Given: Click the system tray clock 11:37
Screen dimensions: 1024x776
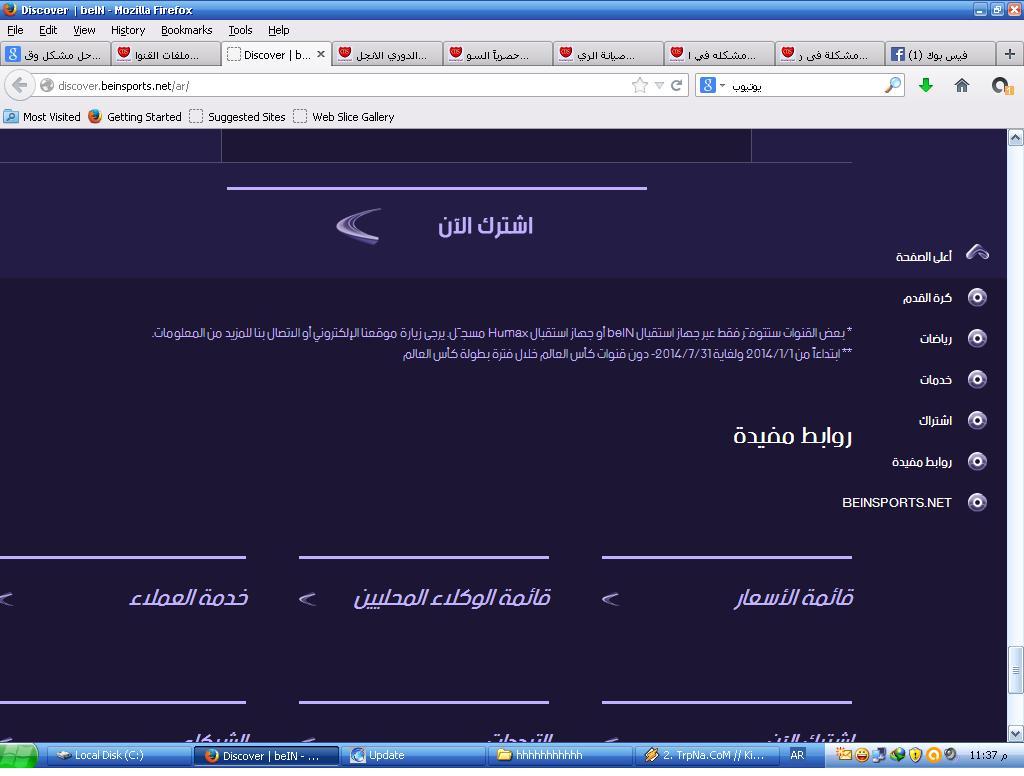Looking at the screenshot, I should click(x=988, y=756).
